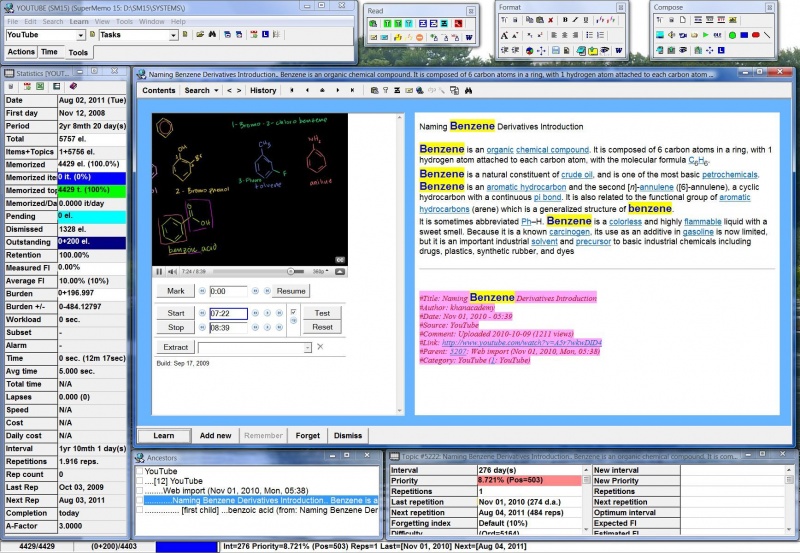Click the Add new button
This screenshot has height=553, width=800.
point(215,436)
